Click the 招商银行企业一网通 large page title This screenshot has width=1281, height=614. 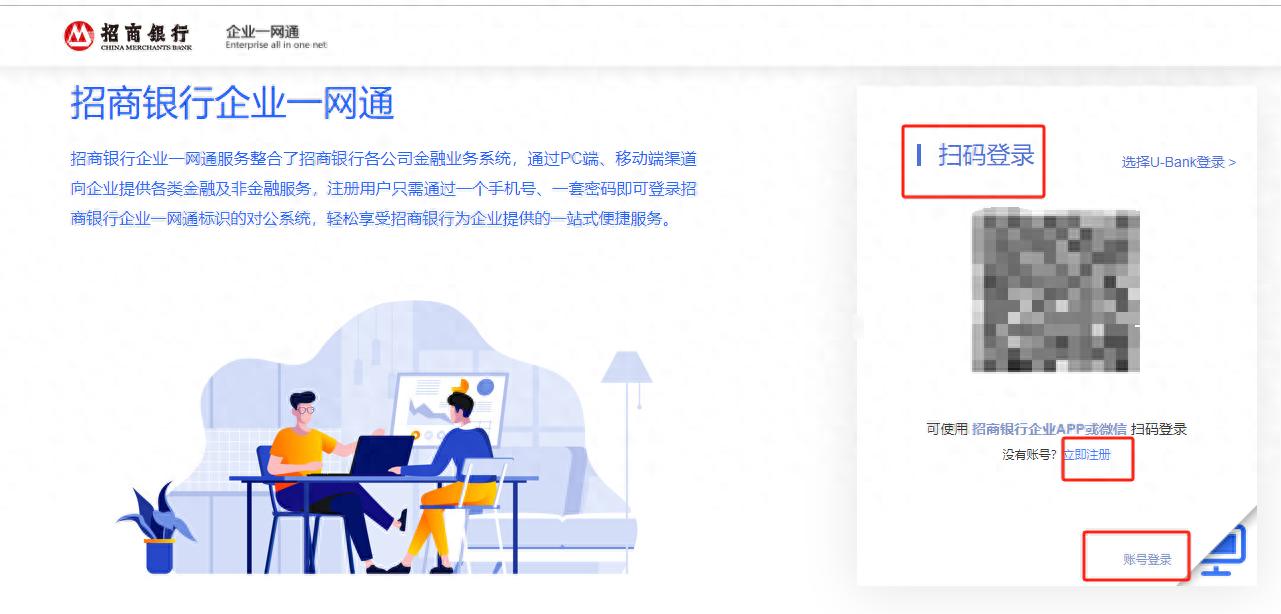(x=232, y=103)
